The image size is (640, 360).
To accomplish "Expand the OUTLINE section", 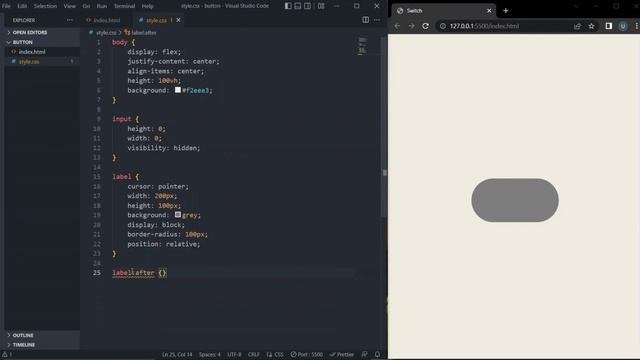I will coord(42,335).
